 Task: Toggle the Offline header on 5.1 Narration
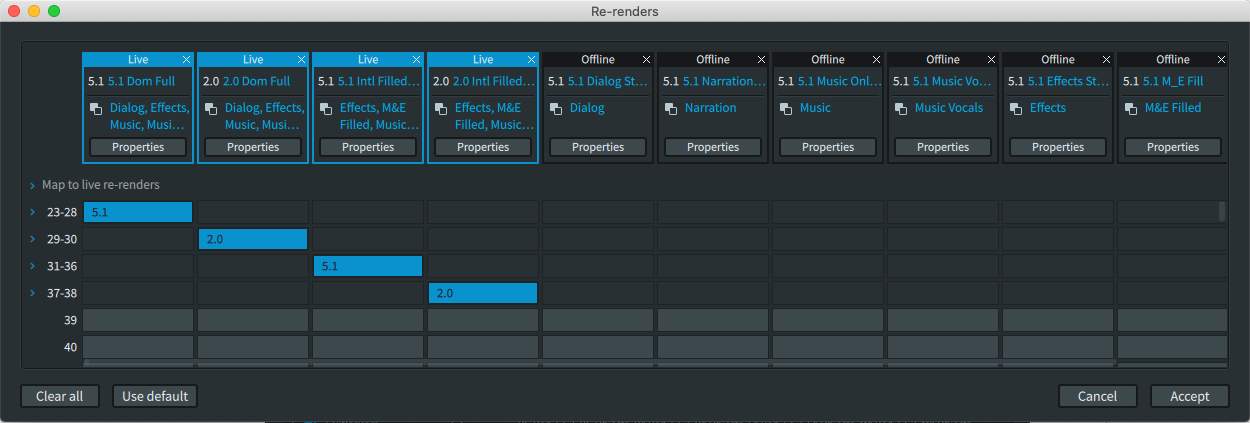712,60
